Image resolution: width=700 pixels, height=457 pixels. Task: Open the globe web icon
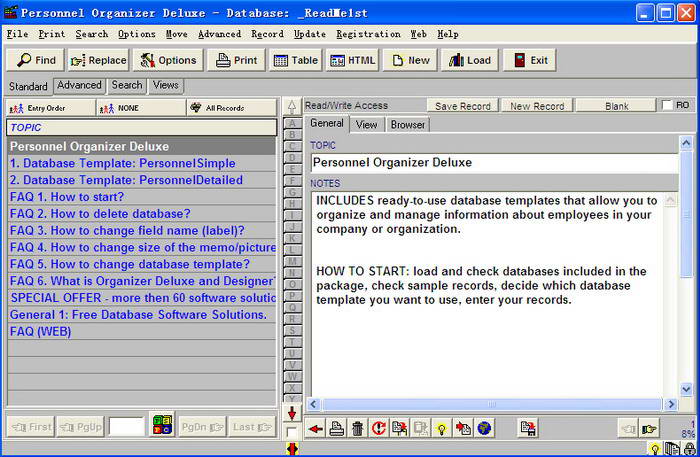484,429
